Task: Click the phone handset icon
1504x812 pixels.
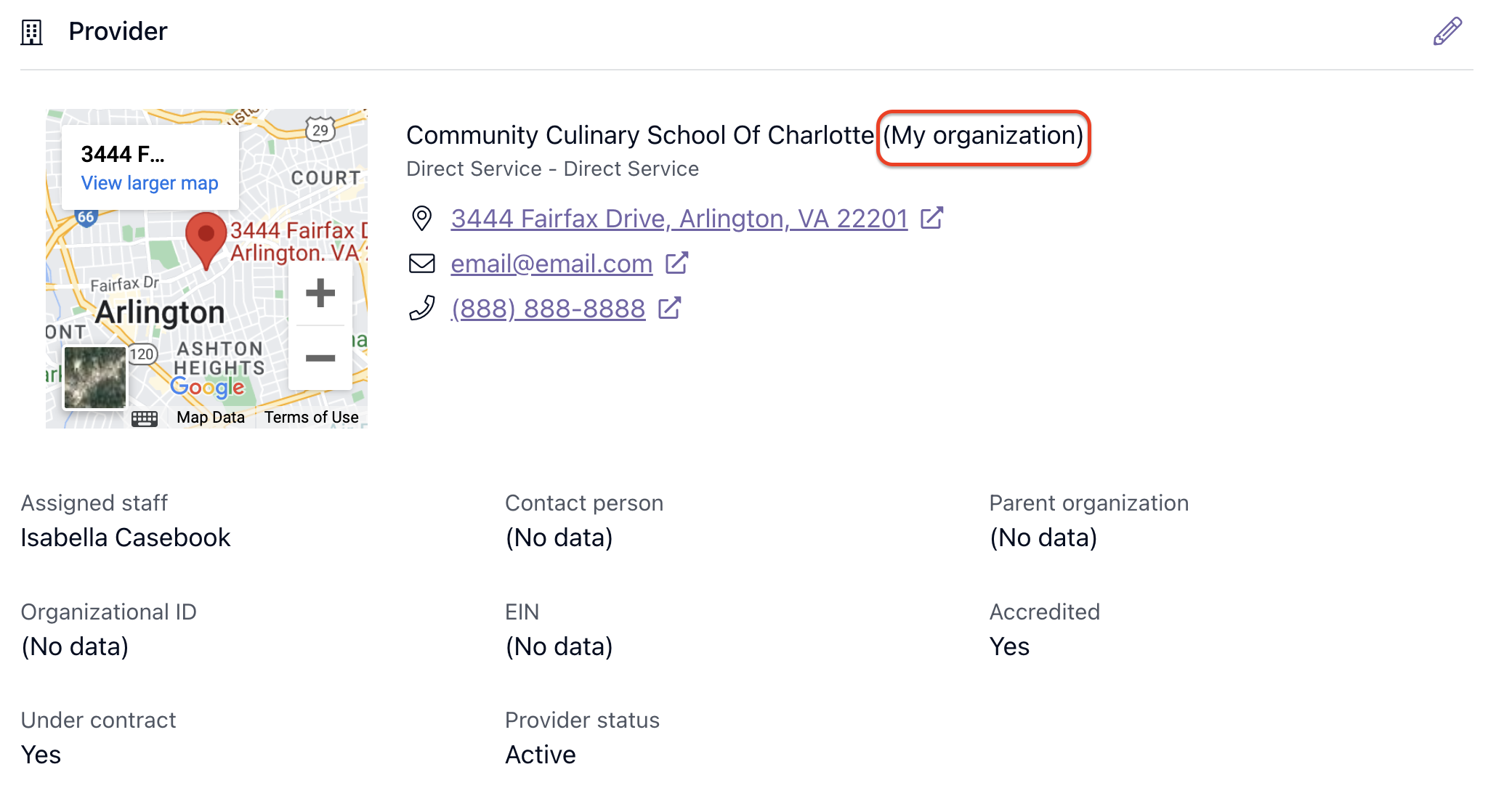Action: [x=421, y=308]
